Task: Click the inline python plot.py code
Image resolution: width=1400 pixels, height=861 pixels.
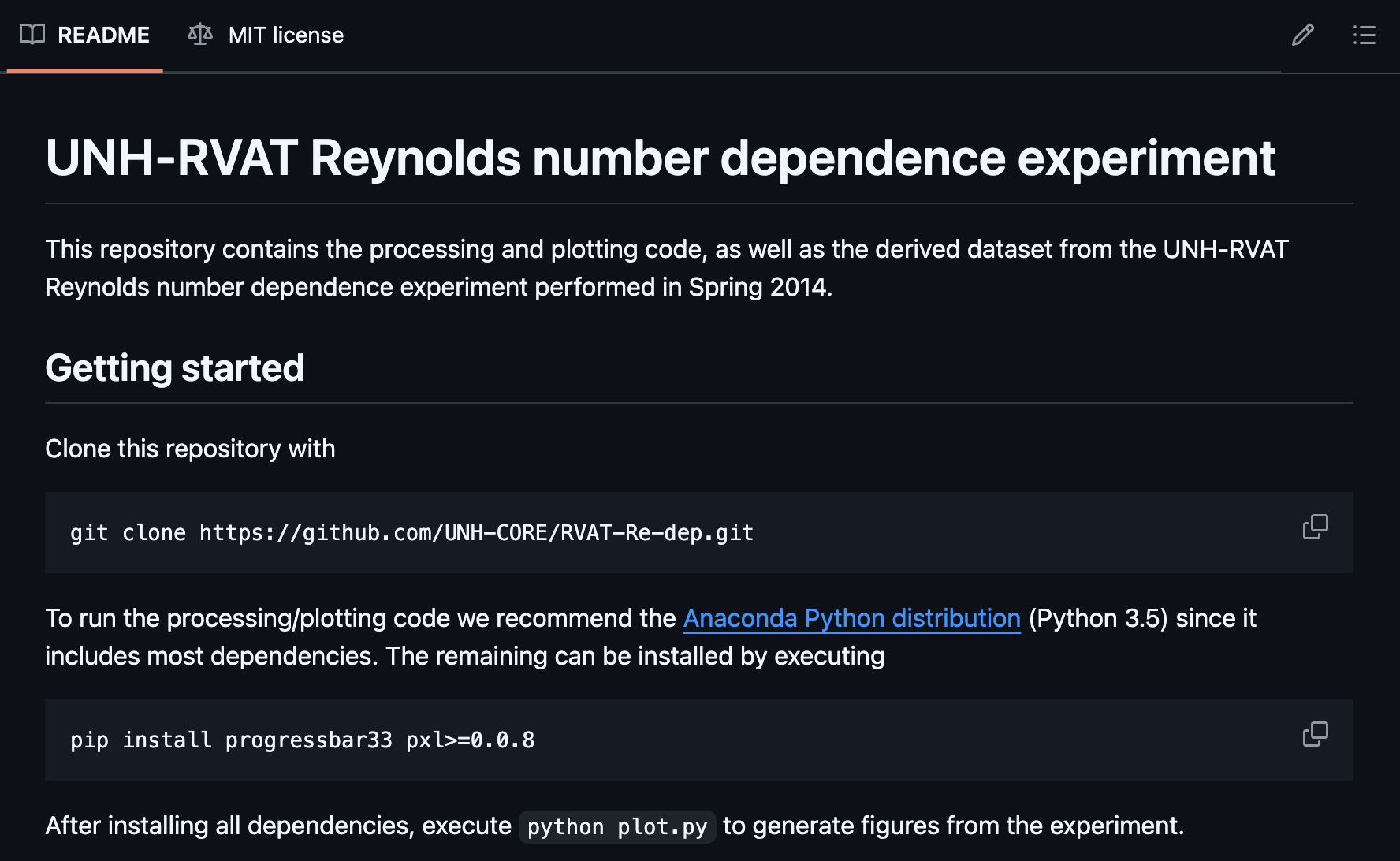Action: coord(617,827)
